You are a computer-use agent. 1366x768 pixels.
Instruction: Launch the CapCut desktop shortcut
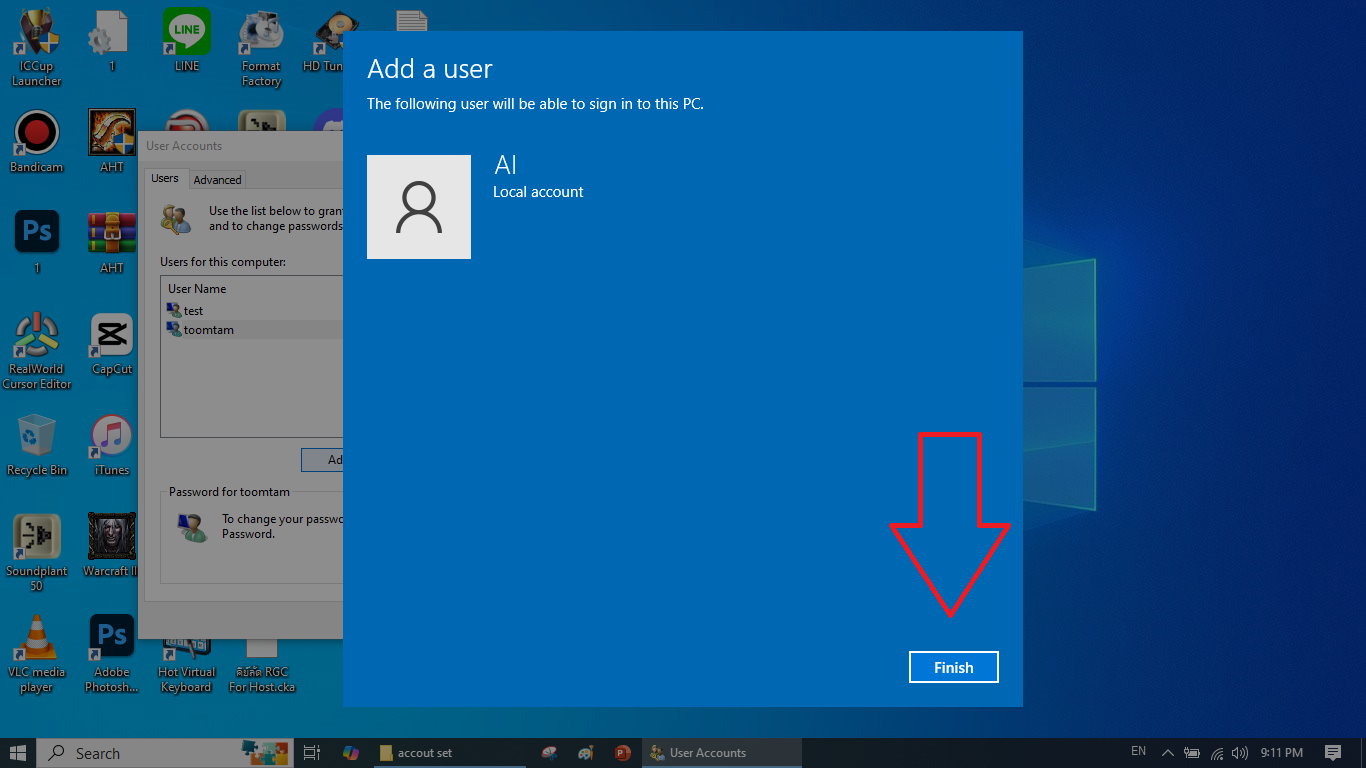[x=112, y=344]
